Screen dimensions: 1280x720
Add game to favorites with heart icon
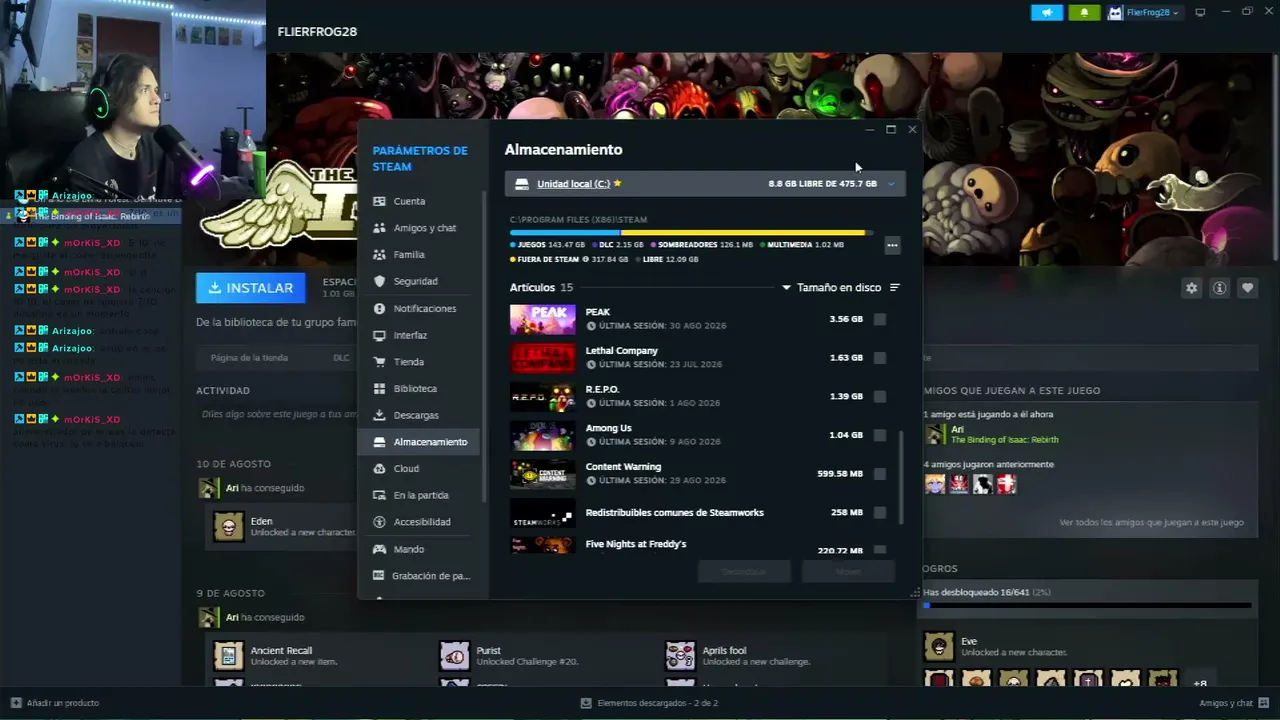[1247, 288]
